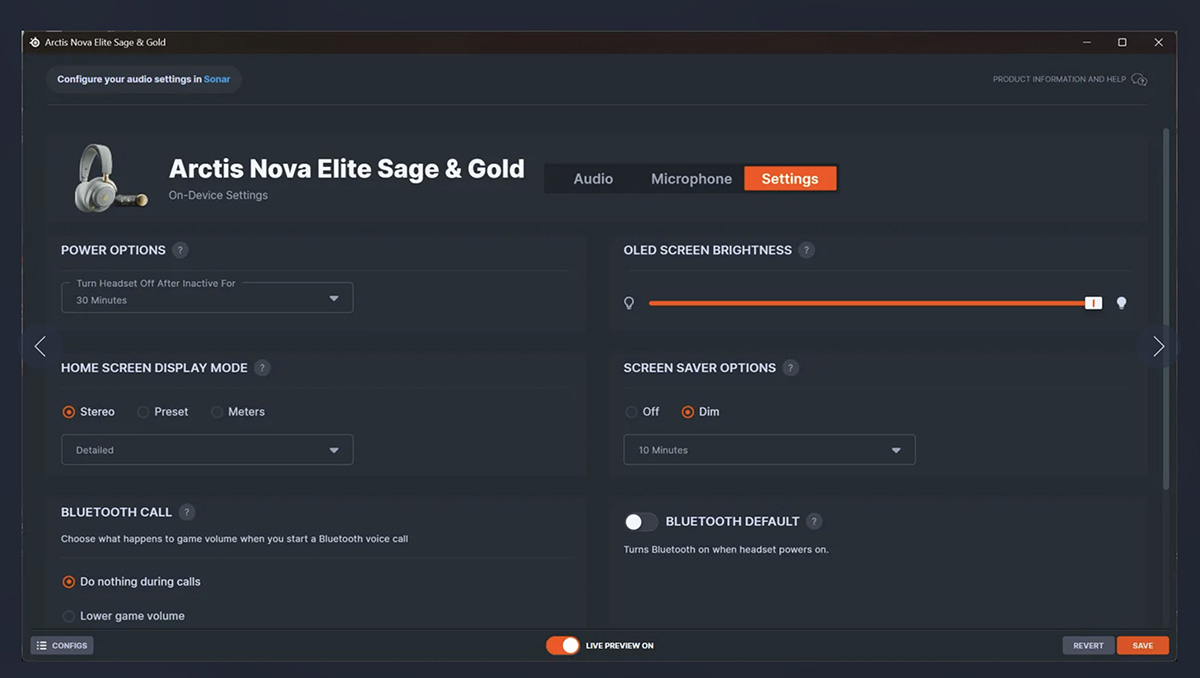Screen dimensions: 1200x678
Task: Open the Sonar link
Action: click(217, 79)
